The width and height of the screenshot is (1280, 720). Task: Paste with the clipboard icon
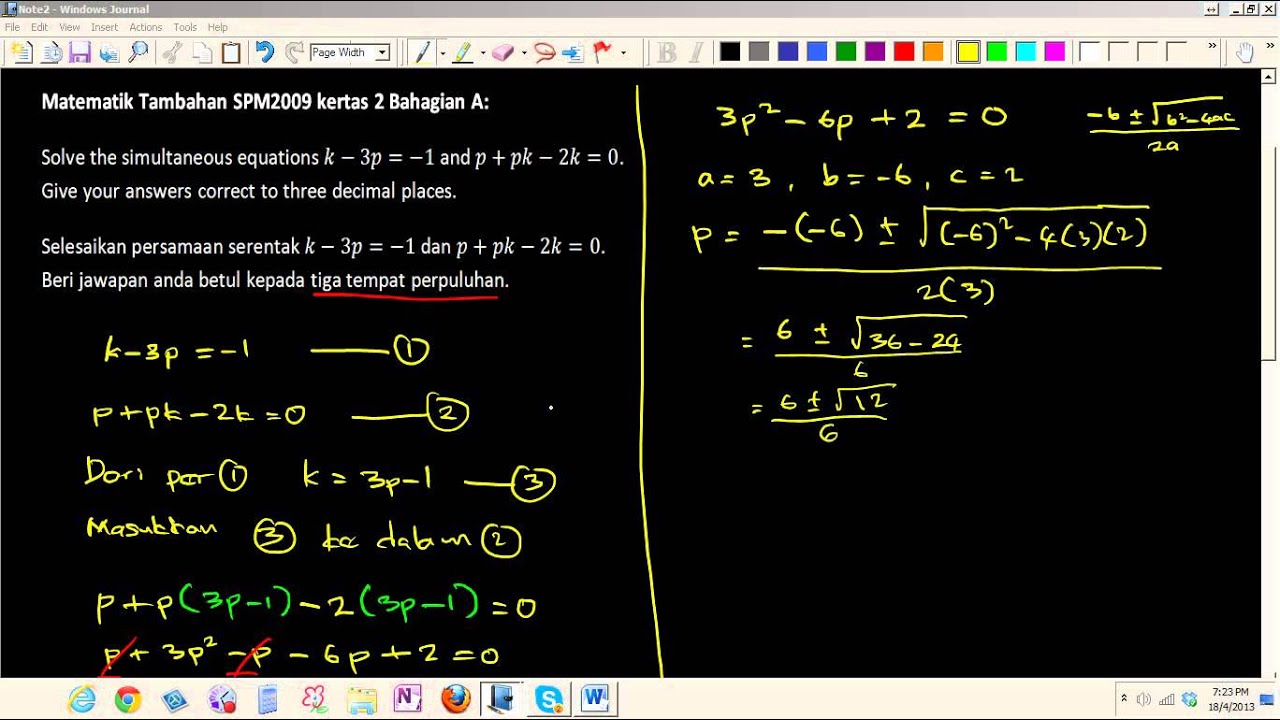coord(231,53)
